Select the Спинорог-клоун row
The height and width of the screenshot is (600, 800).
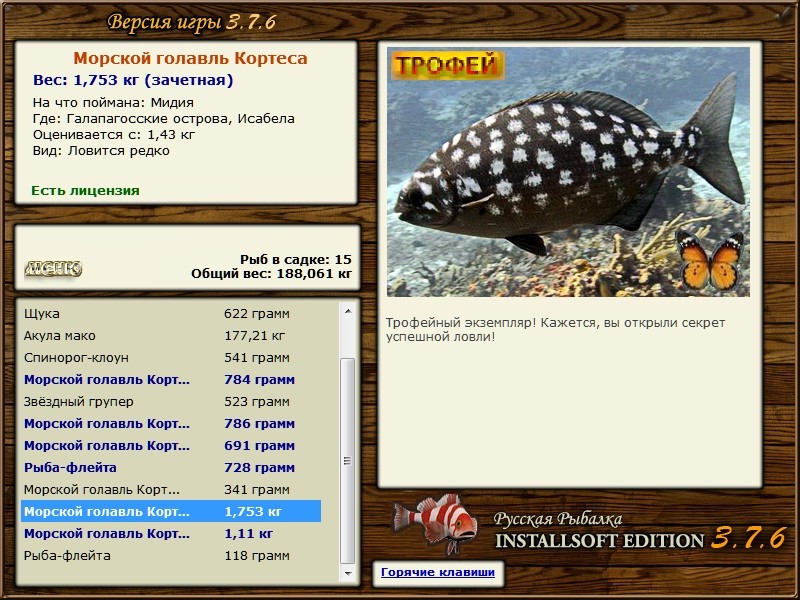[171, 357]
